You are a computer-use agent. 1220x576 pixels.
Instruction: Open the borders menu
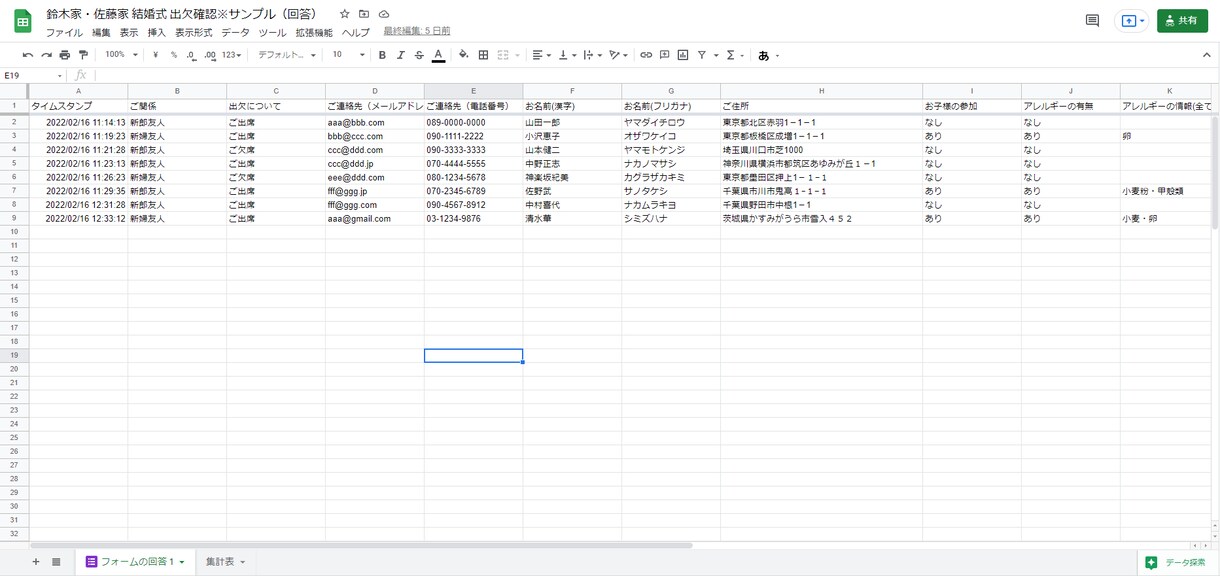click(x=484, y=55)
